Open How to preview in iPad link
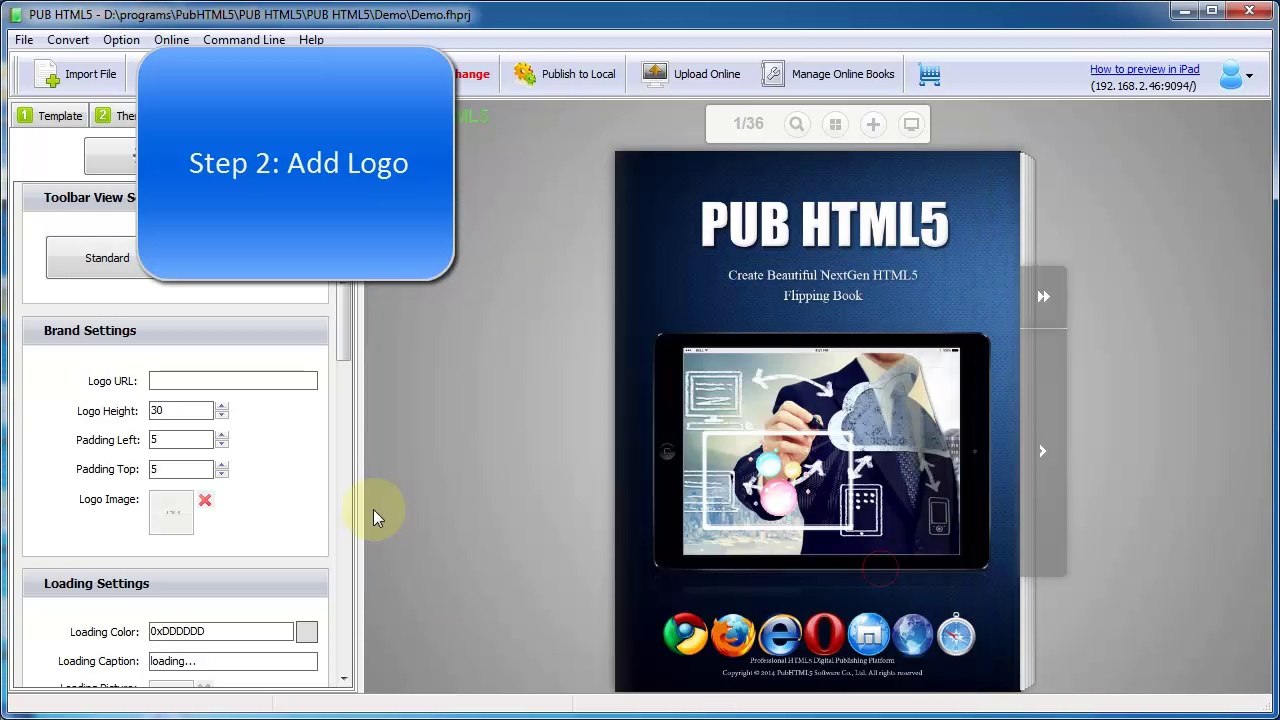Viewport: 1280px width, 720px height. [x=1144, y=69]
